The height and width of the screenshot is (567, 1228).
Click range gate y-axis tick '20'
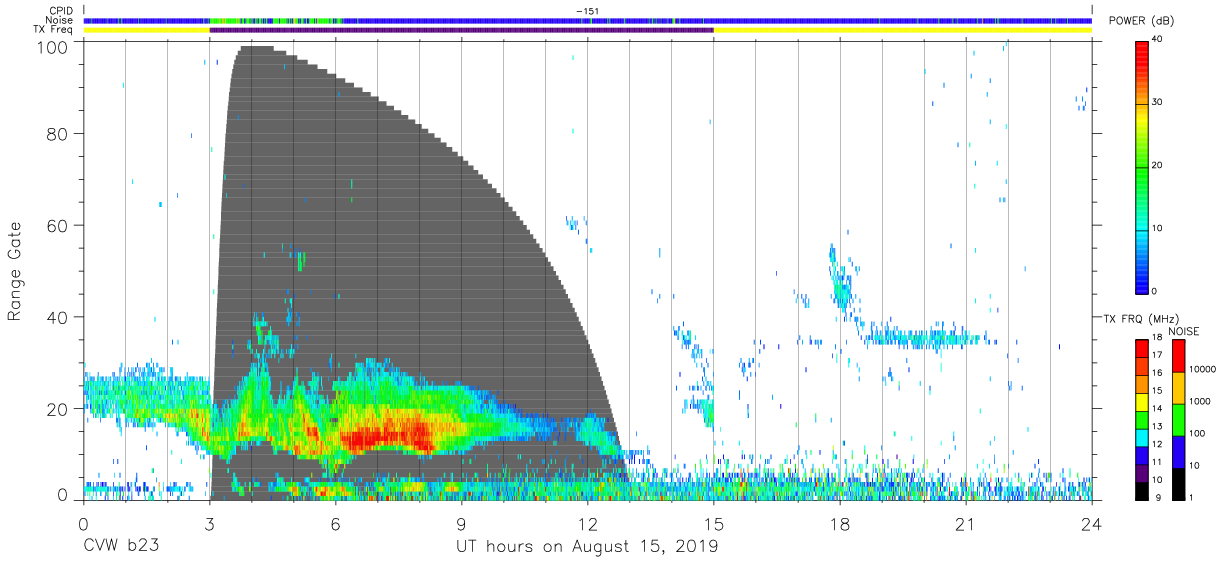point(59,408)
